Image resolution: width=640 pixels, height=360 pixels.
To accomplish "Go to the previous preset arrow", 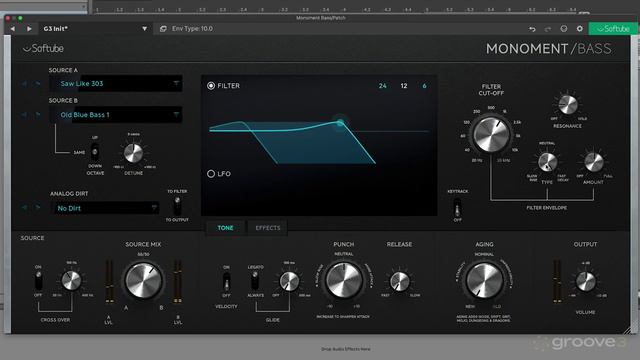I will click(13, 29).
